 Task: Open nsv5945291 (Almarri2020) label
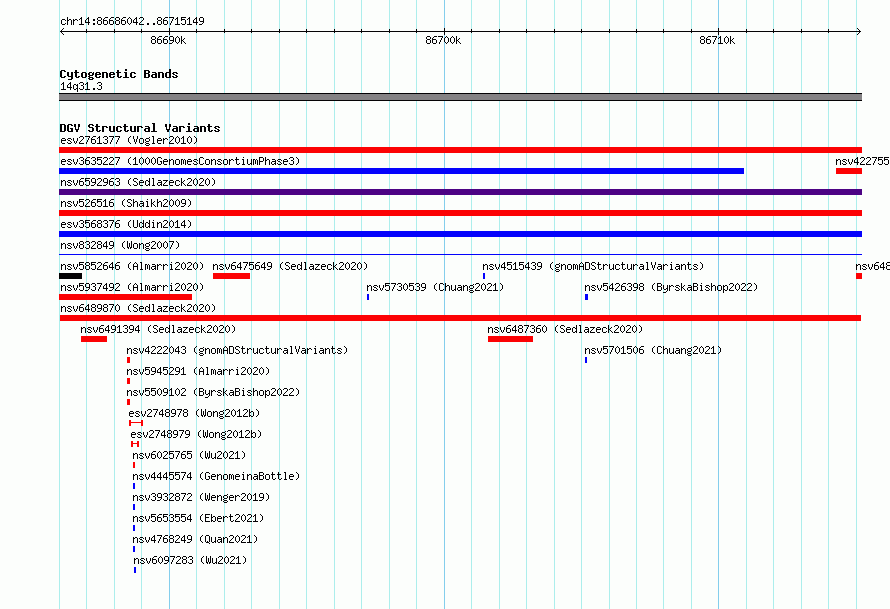[x=198, y=371]
